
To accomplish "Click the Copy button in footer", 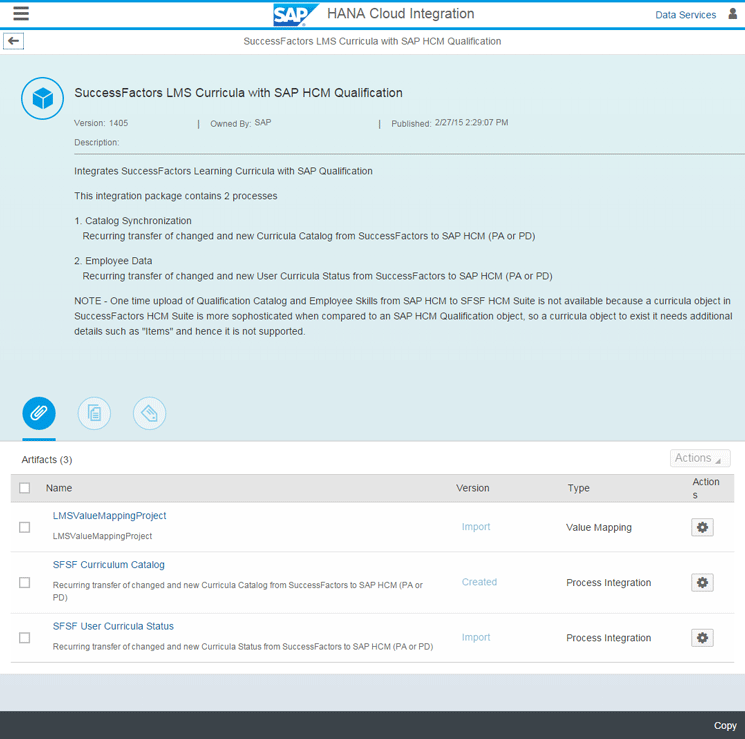I will click(725, 725).
